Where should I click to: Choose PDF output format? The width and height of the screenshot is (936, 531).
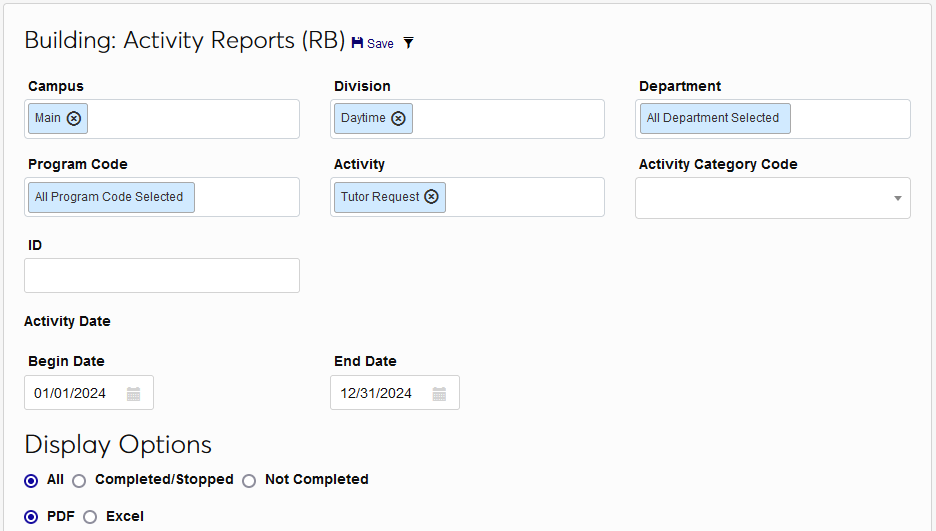pos(31,517)
